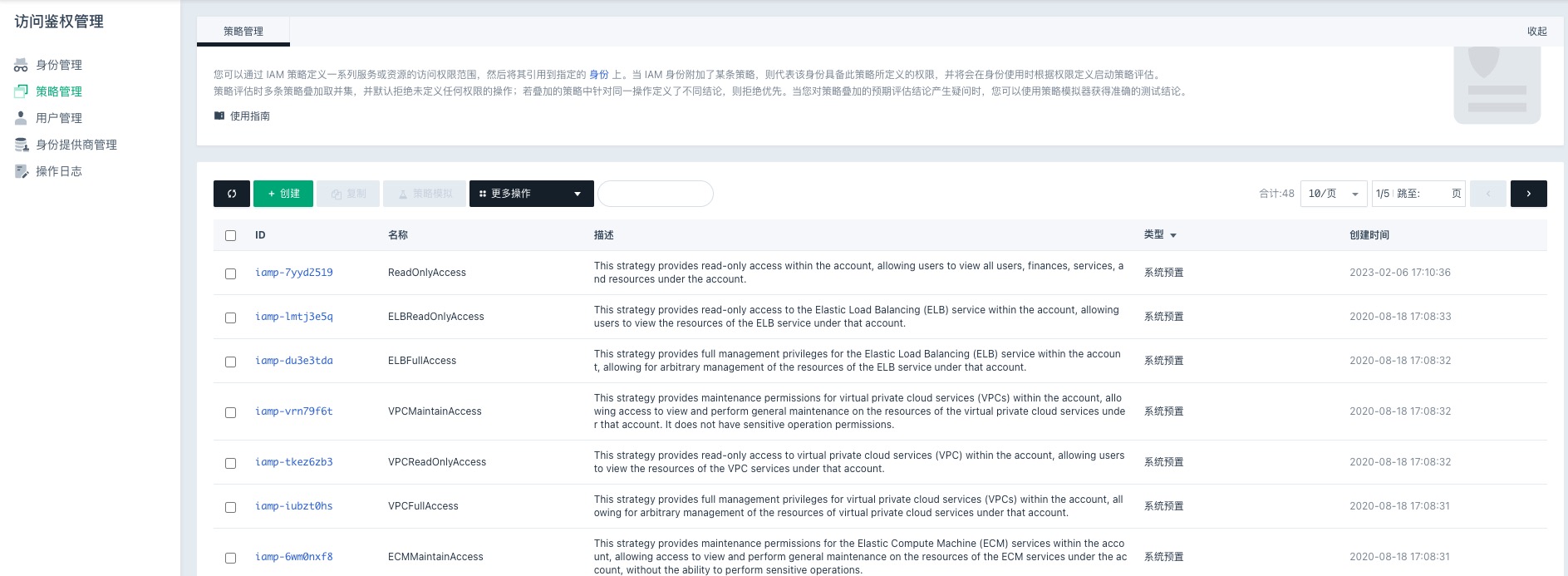
Task: Open the 使用指南 link
Action: coord(250,116)
